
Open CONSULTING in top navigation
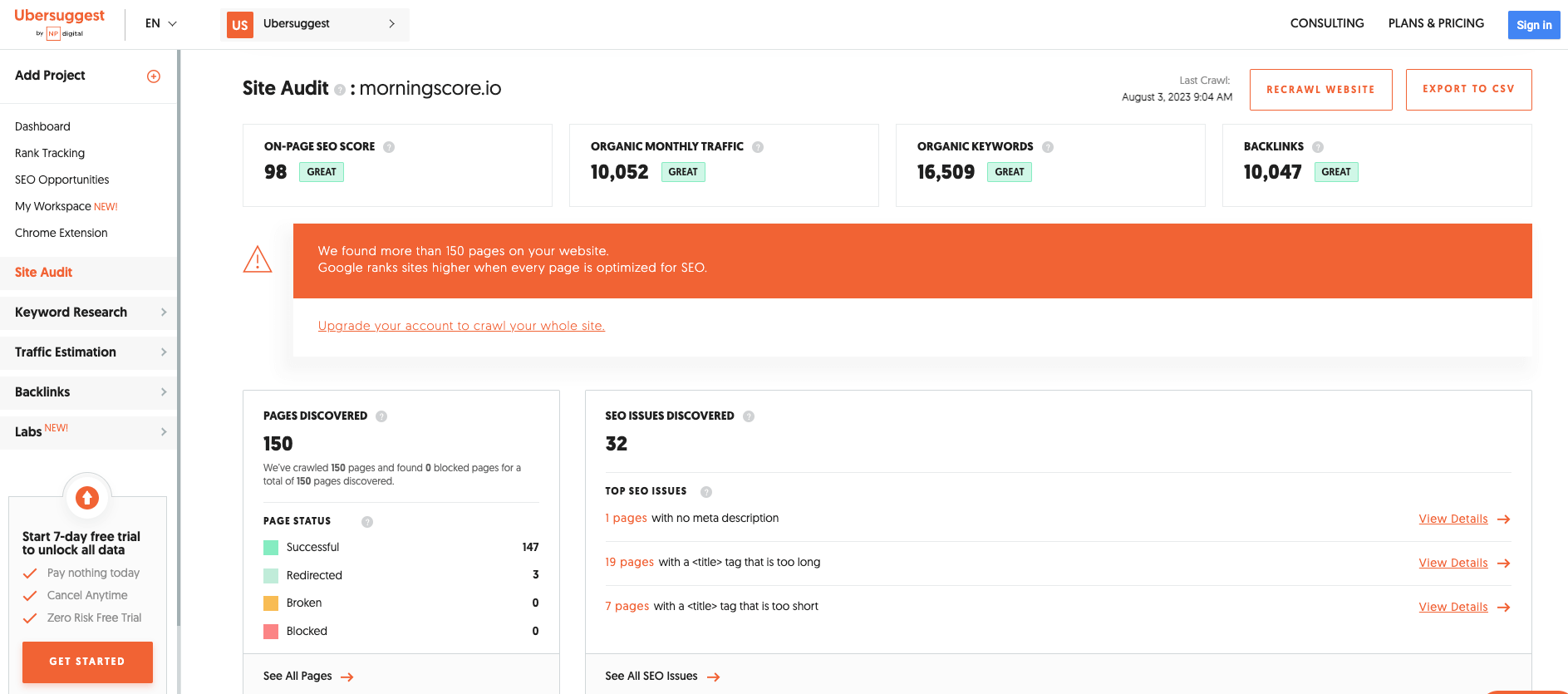click(1327, 23)
